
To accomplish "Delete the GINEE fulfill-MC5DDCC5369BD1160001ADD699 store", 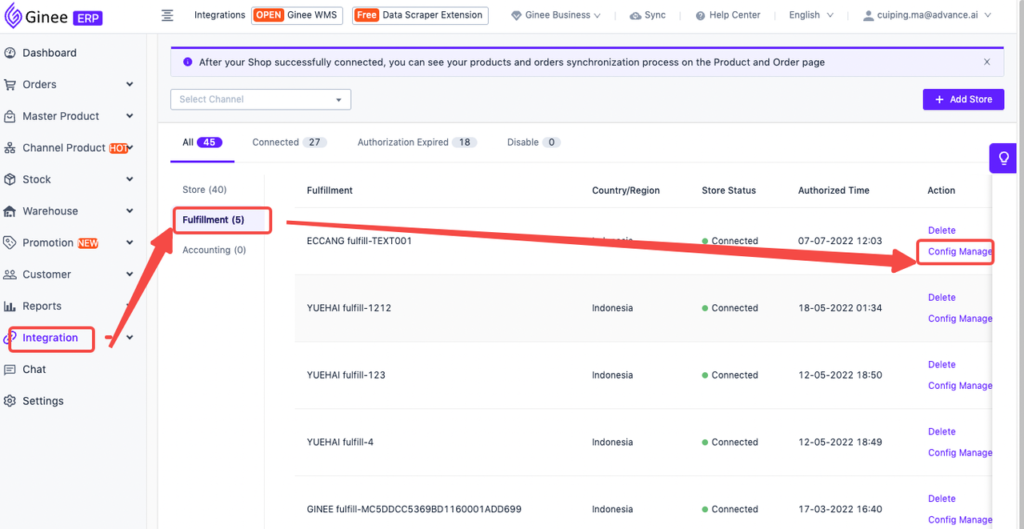I will (x=942, y=498).
